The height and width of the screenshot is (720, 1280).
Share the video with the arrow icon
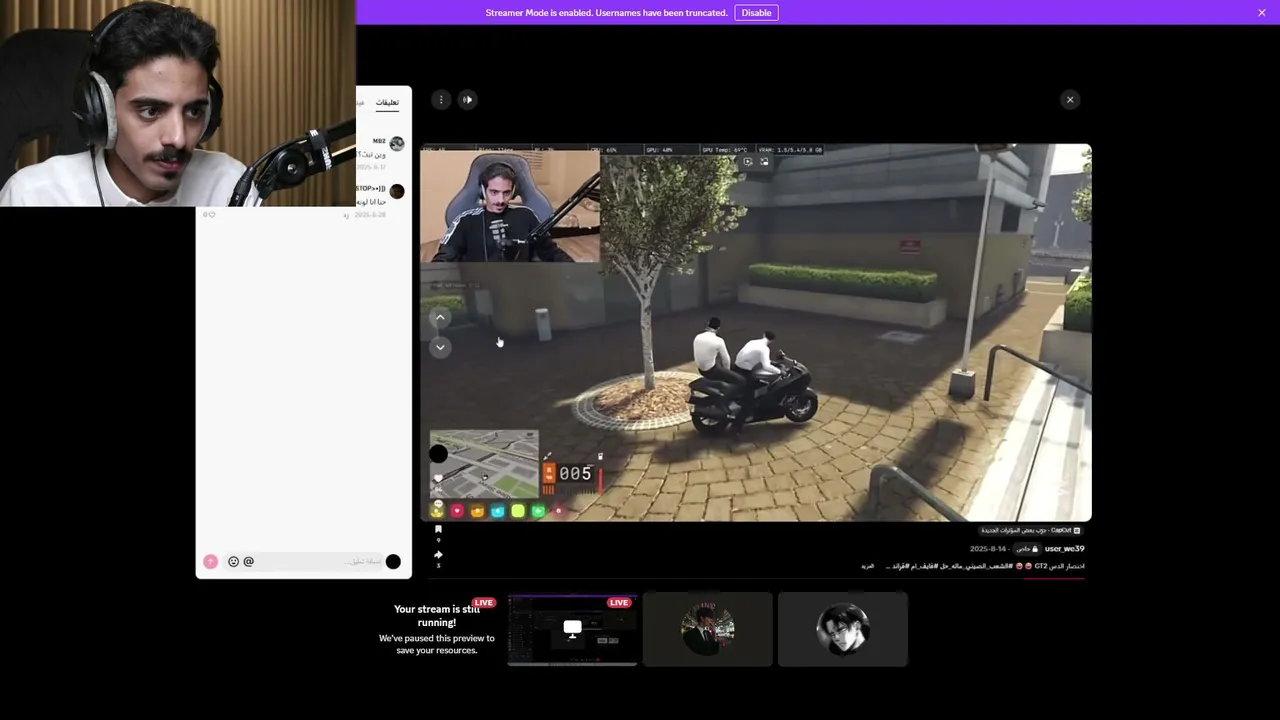point(438,555)
